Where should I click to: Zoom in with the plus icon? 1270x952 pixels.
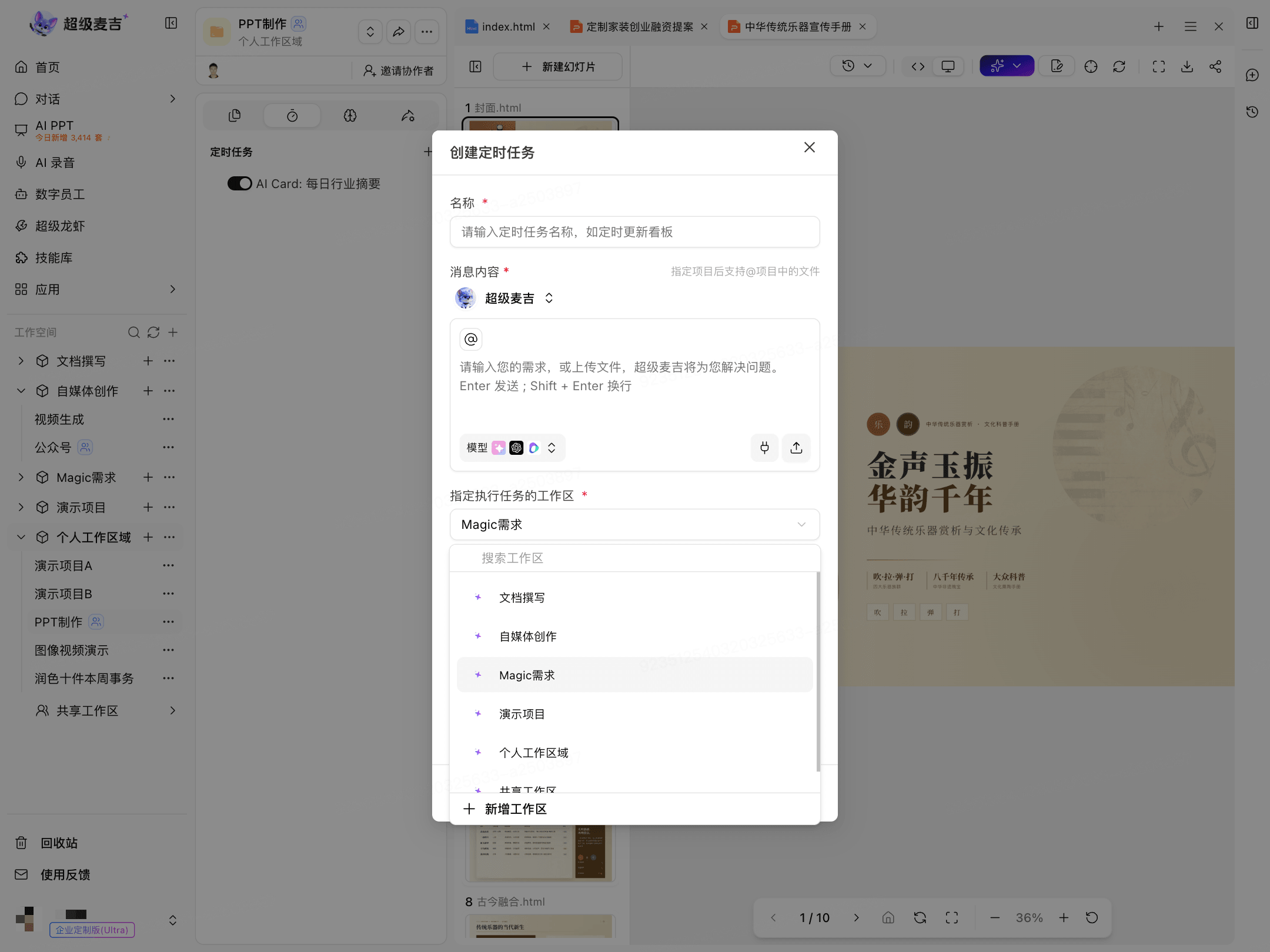tap(1064, 917)
